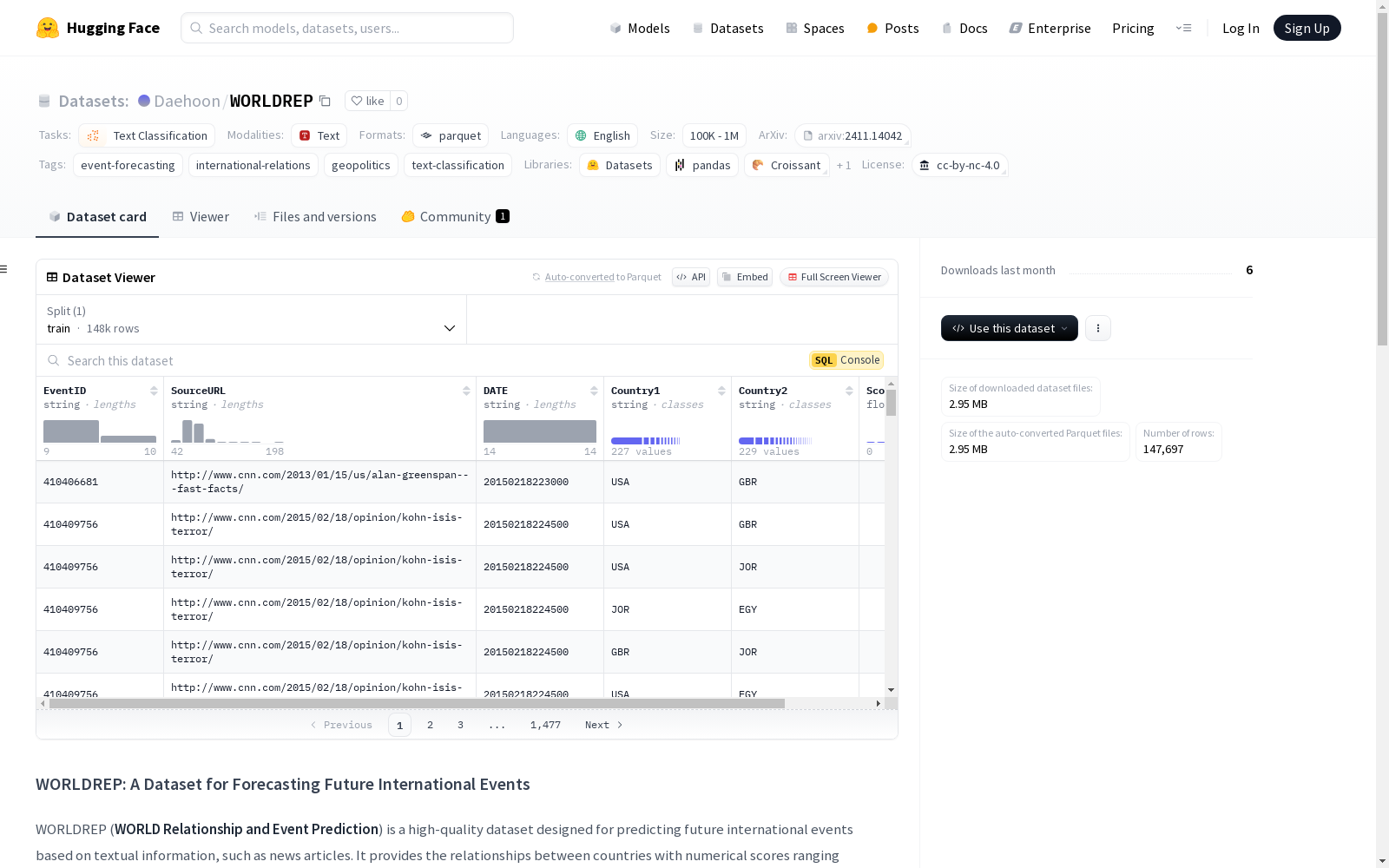Click the Daehoon user avatar icon
Screen dimensions: 1389x868
[144, 101]
